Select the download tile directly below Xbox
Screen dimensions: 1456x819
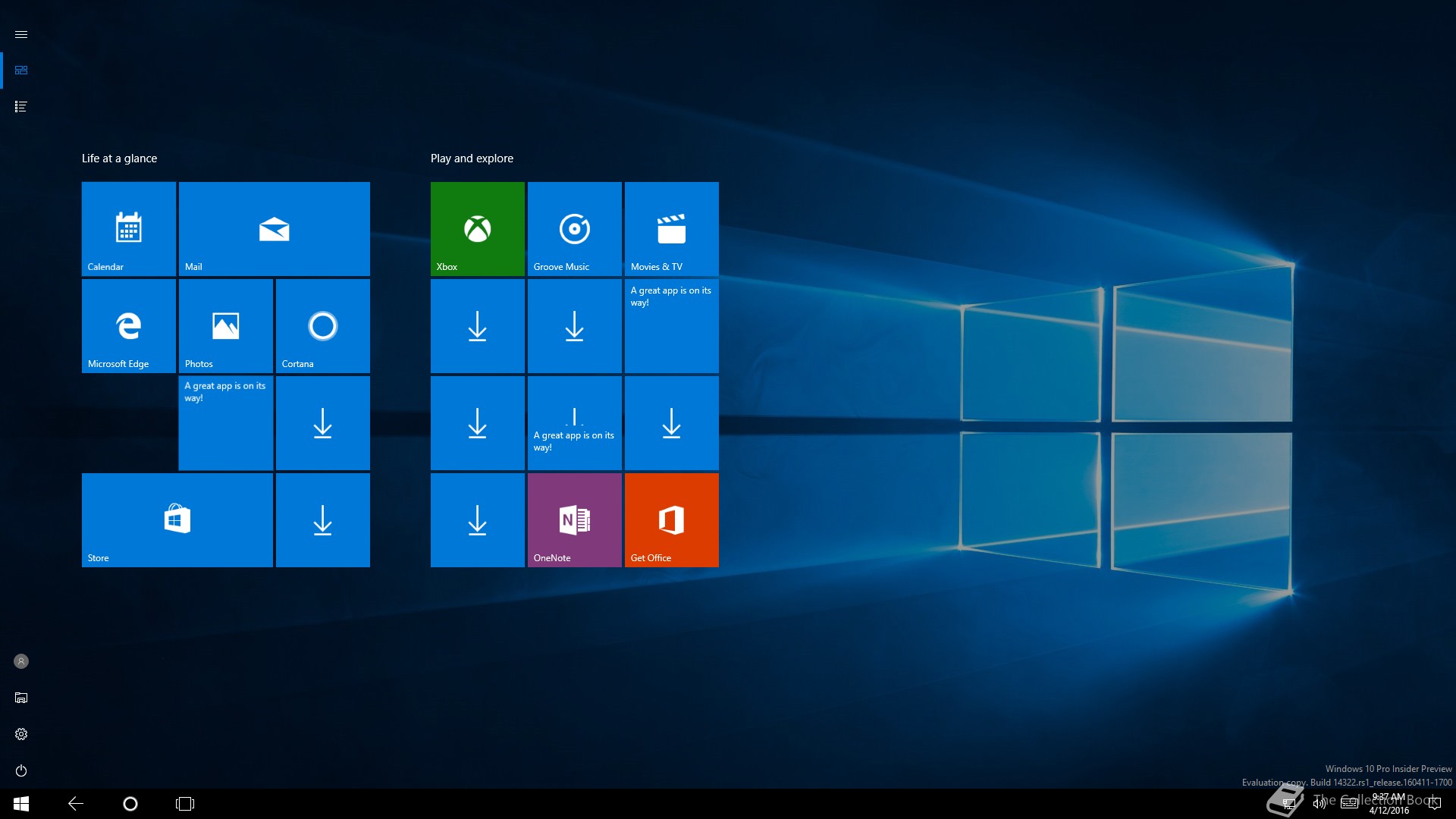(478, 326)
